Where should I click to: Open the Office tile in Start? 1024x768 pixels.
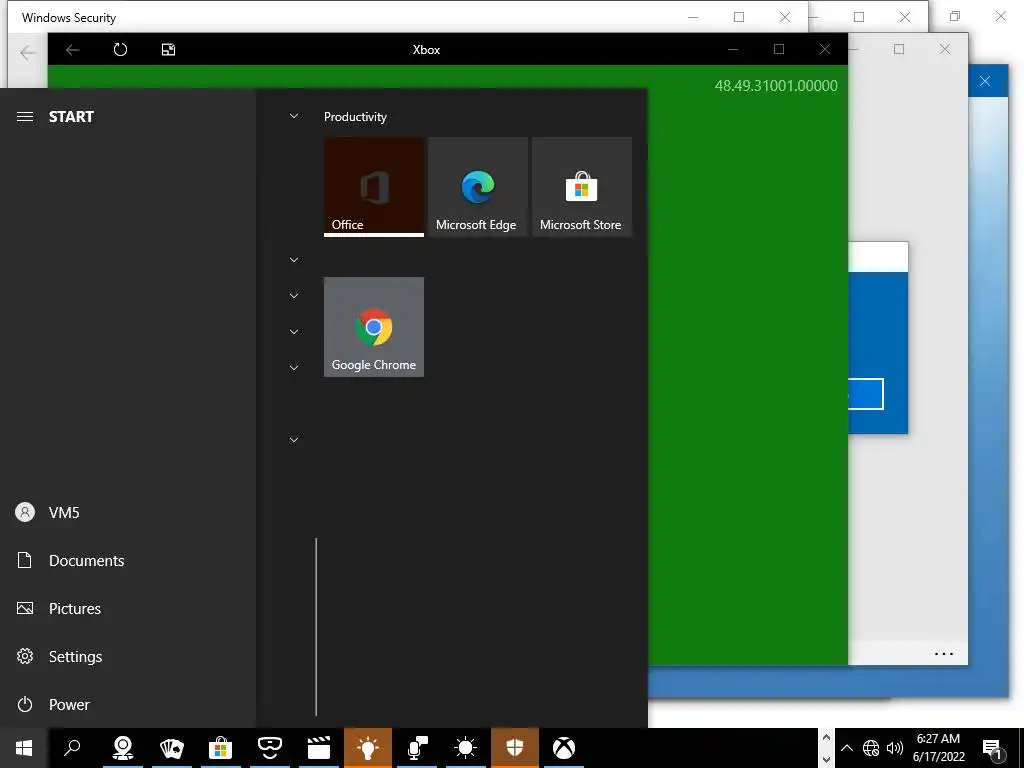pos(374,186)
